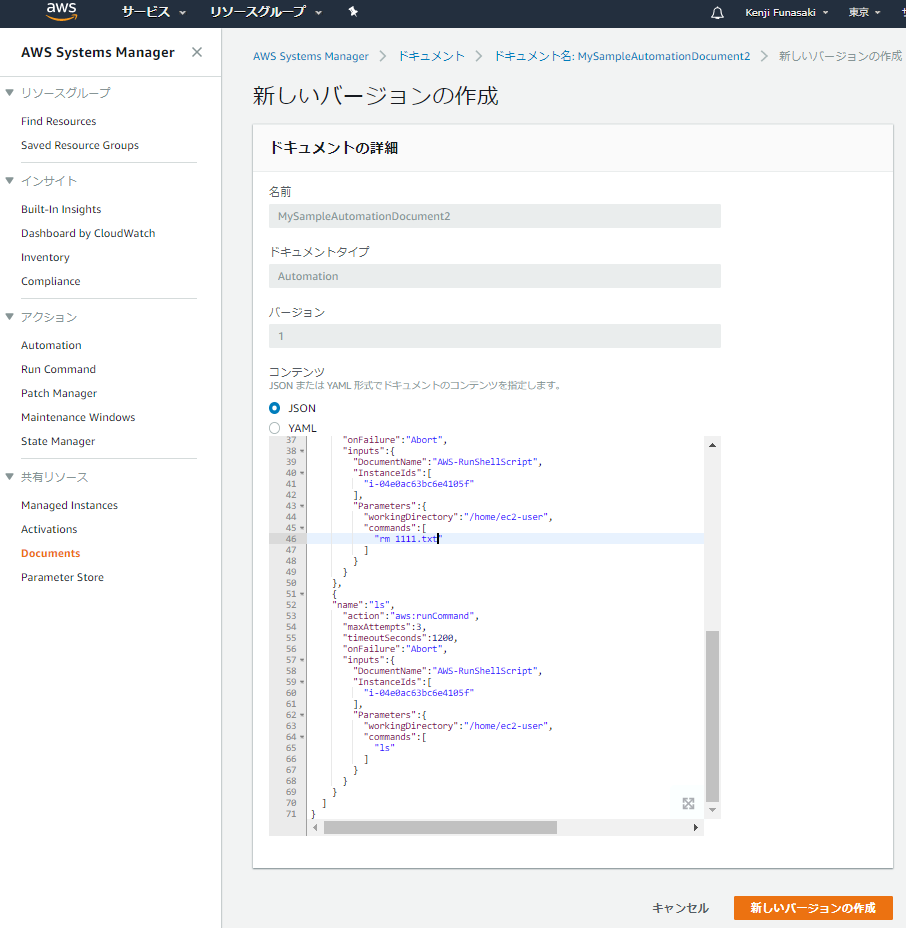The height and width of the screenshot is (928, 906).
Task: Open Saved Resource Groups in sidebar
Action: (80, 145)
